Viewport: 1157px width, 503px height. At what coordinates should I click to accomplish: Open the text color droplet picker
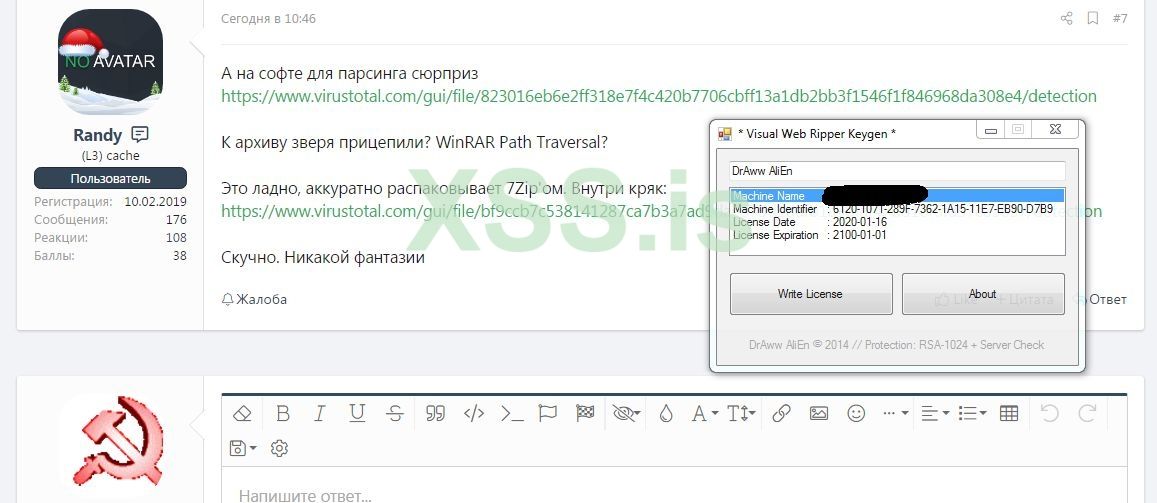click(x=666, y=413)
